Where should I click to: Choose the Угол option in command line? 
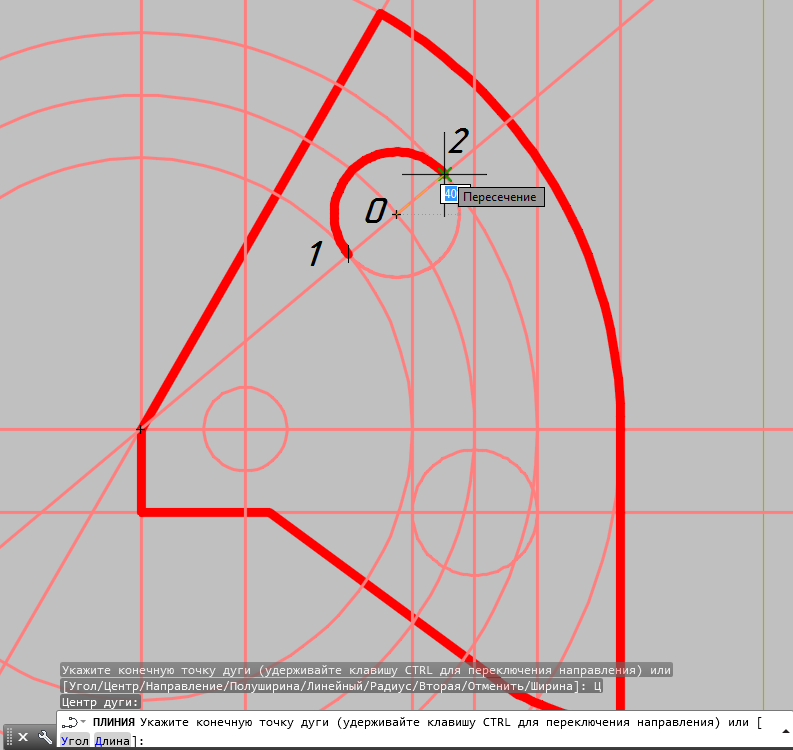click(x=75, y=741)
